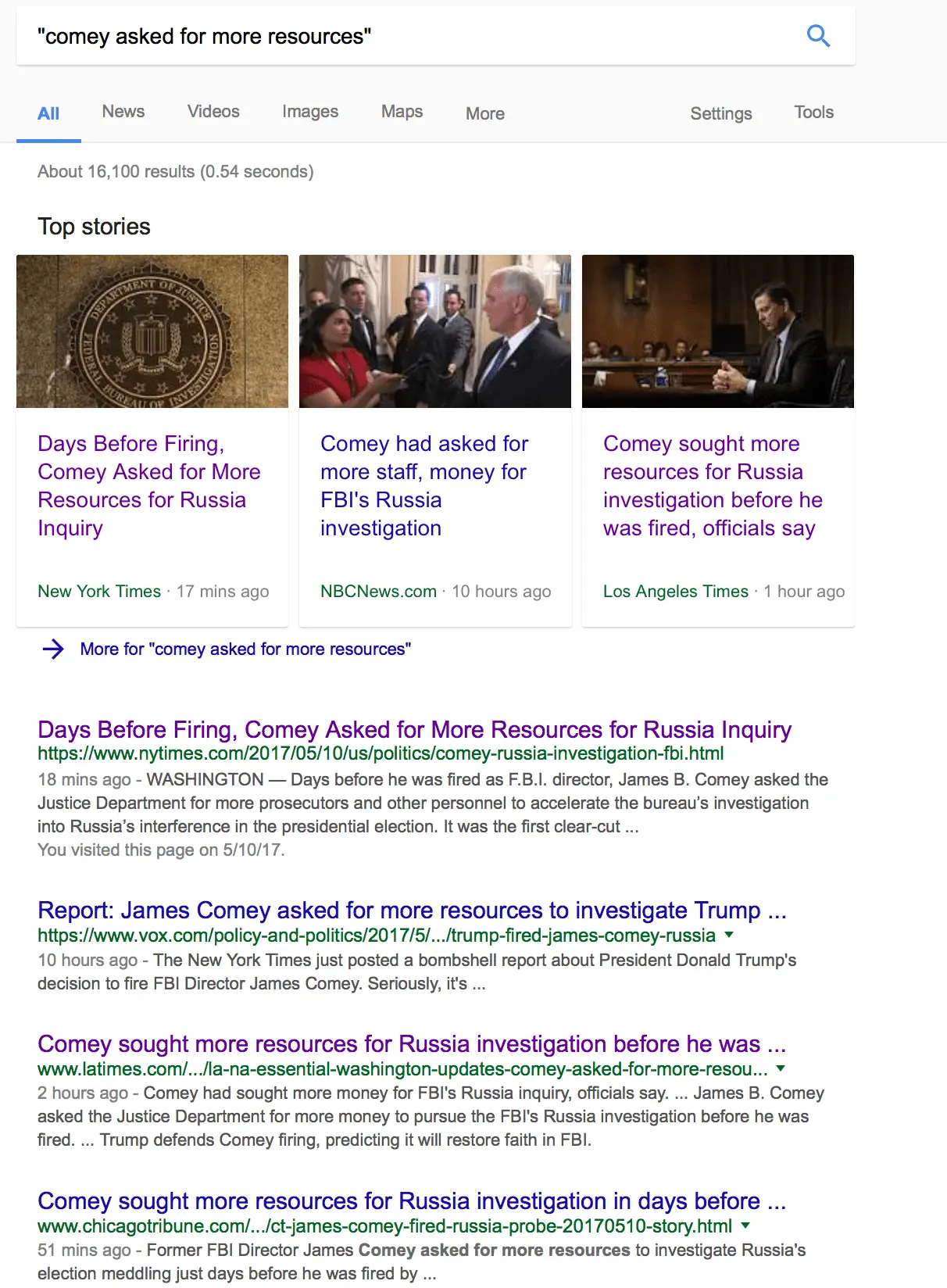Click the 'NBCNews.com' source label

[378, 592]
